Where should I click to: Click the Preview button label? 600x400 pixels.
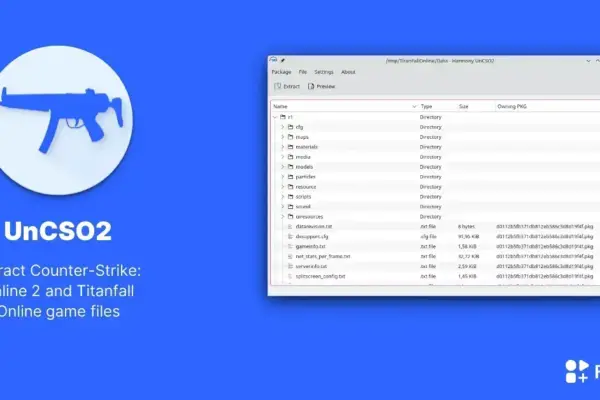tap(326, 87)
